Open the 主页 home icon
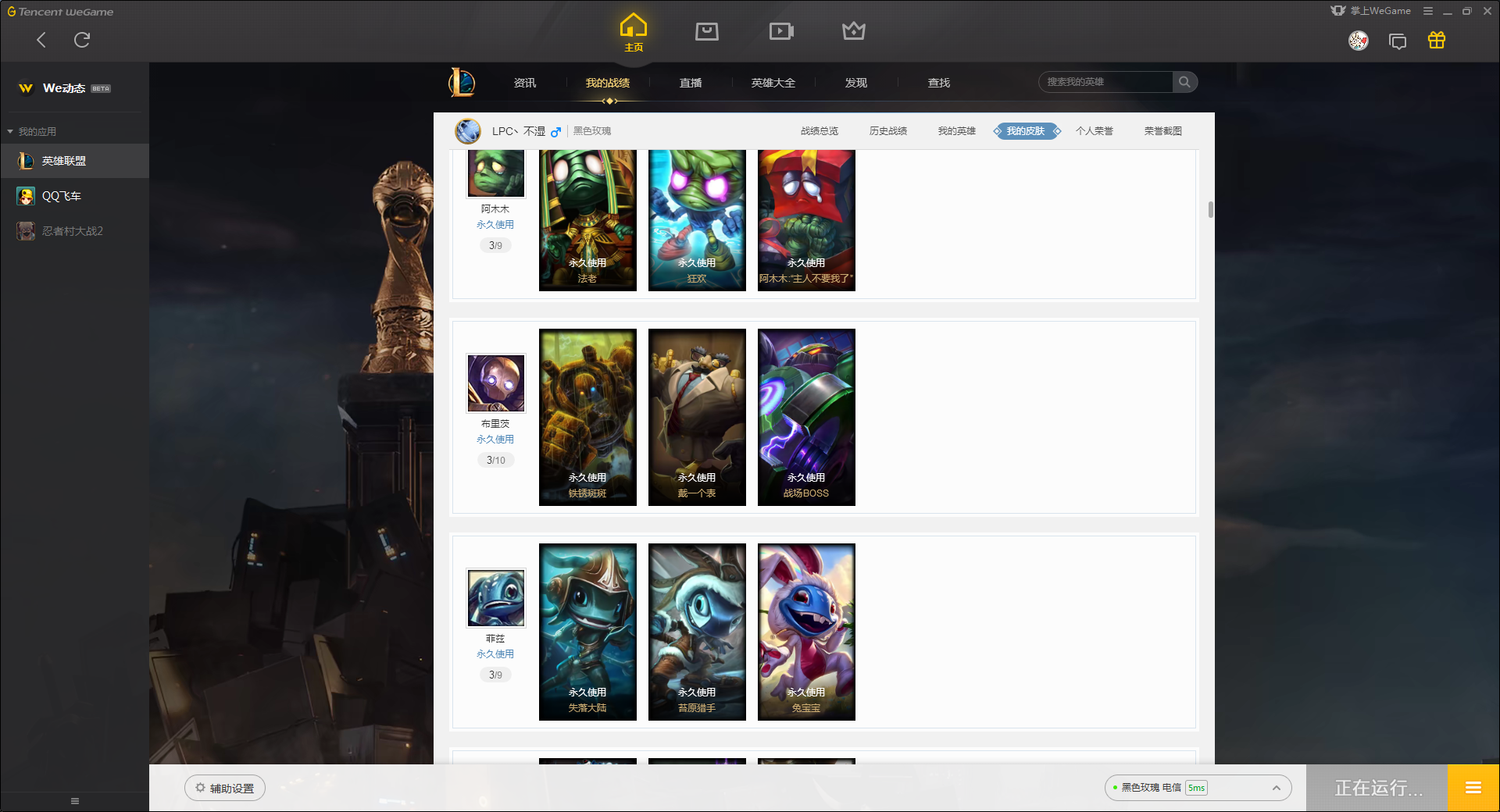 coord(634,32)
